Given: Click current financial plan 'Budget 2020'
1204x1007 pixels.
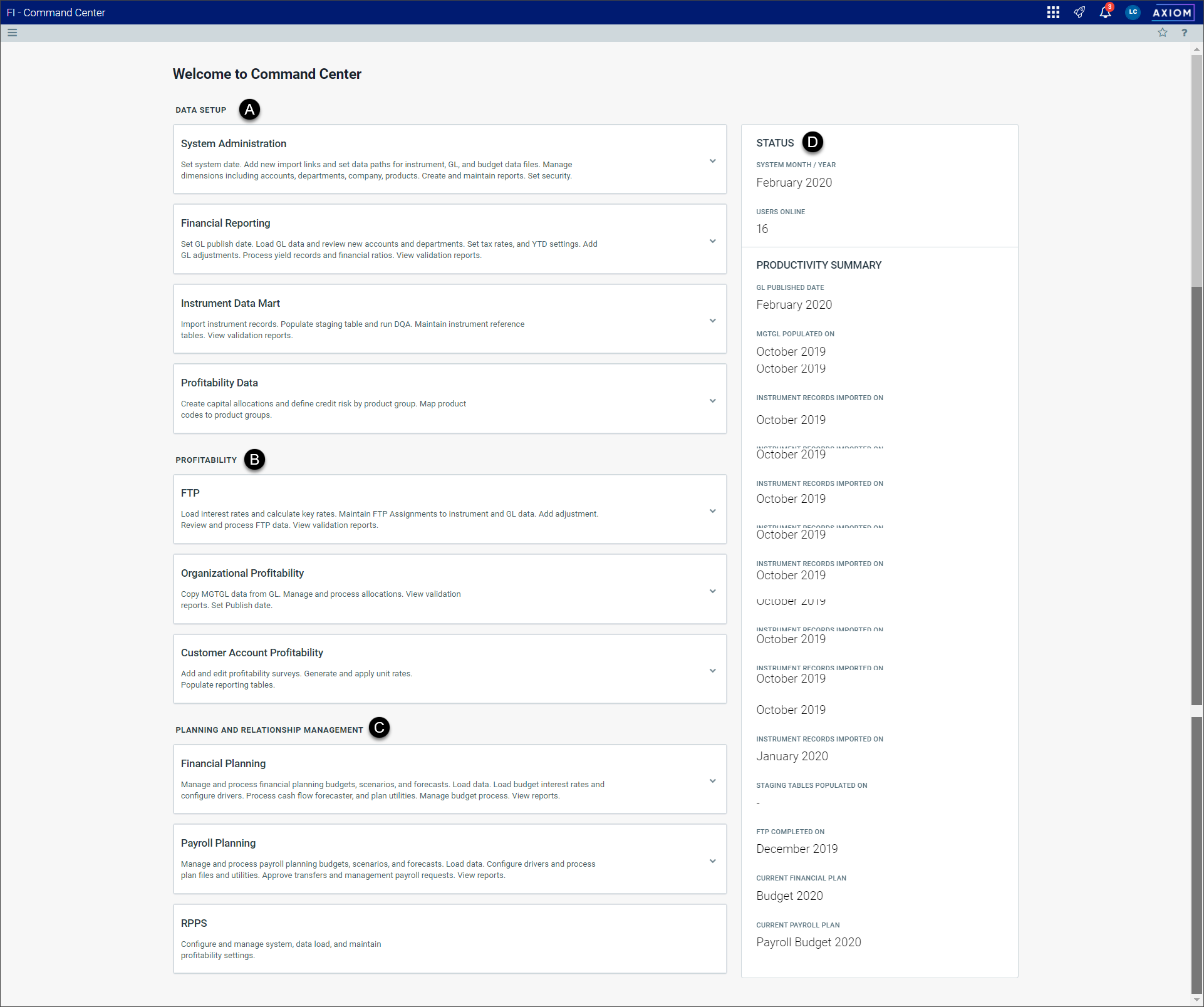Looking at the screenshot, I should [x=789, y=896].
